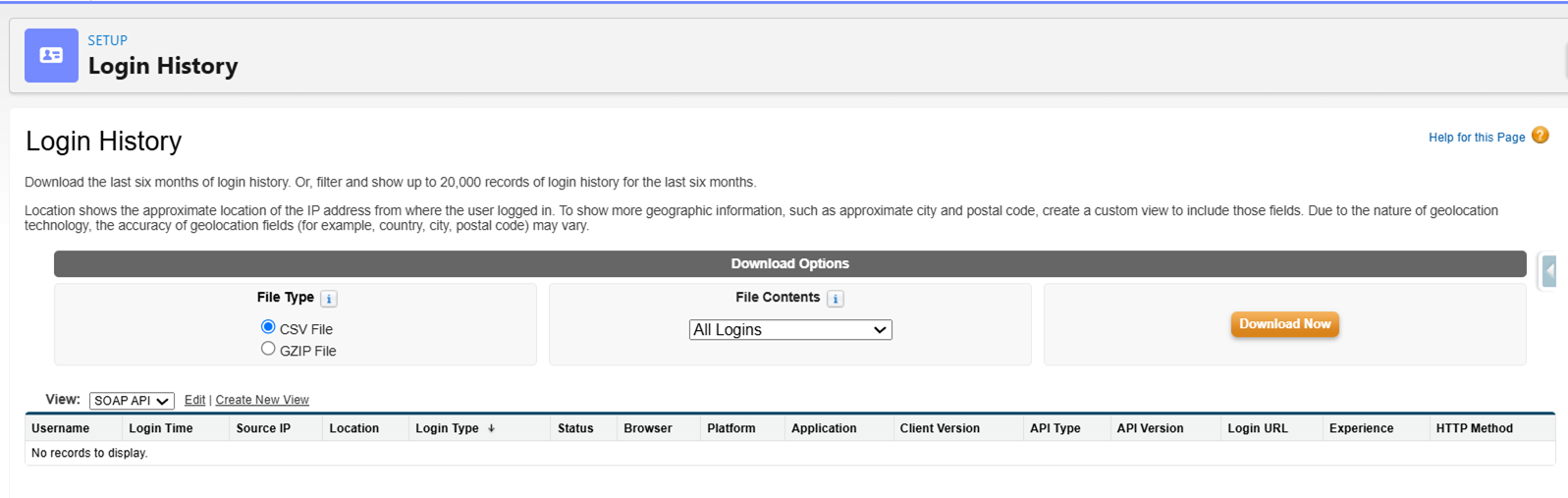
Task: Open the orange help question mark icon
Action: (1540, 136)
